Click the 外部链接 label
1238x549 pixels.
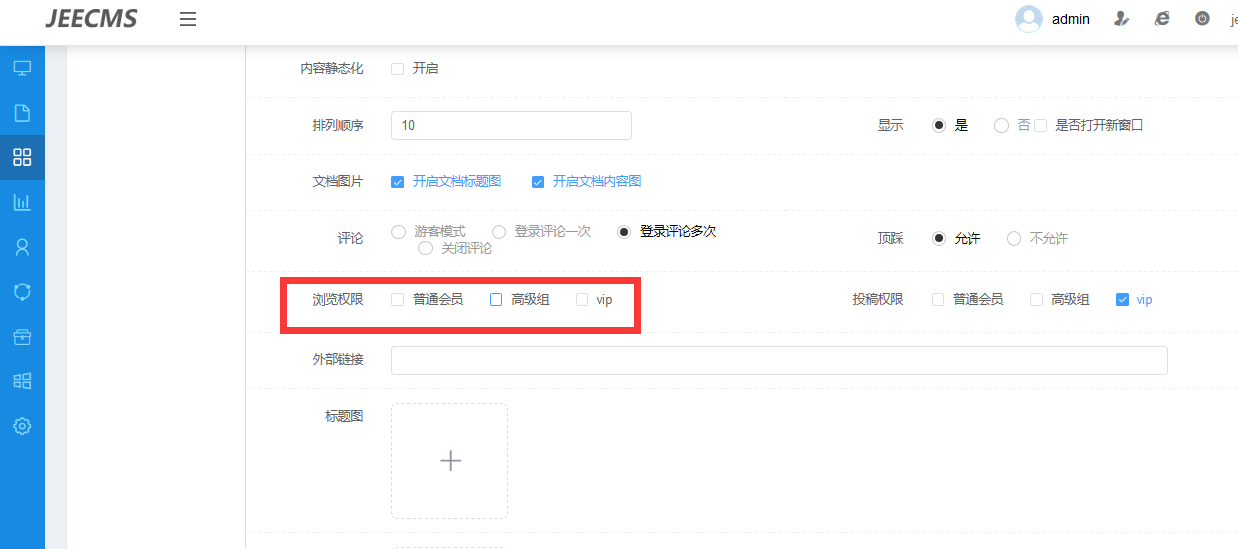pos(338,360)
